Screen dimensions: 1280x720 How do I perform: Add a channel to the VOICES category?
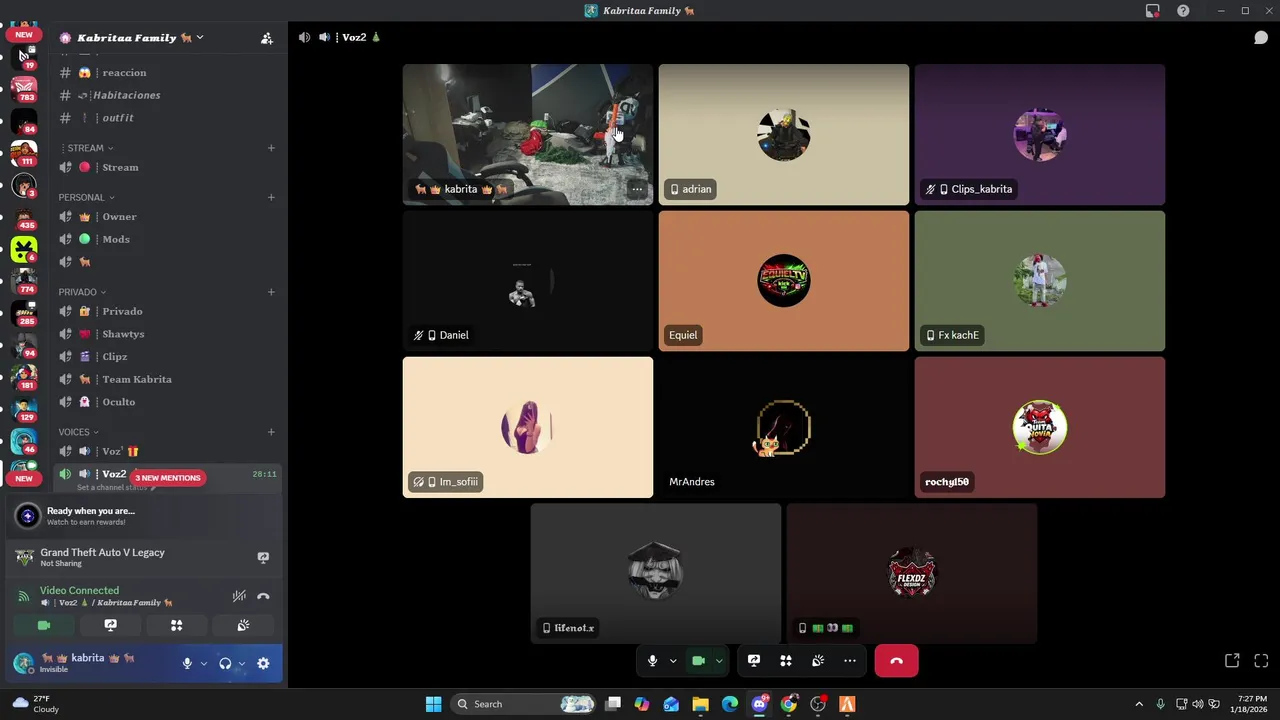pos(271,432)
